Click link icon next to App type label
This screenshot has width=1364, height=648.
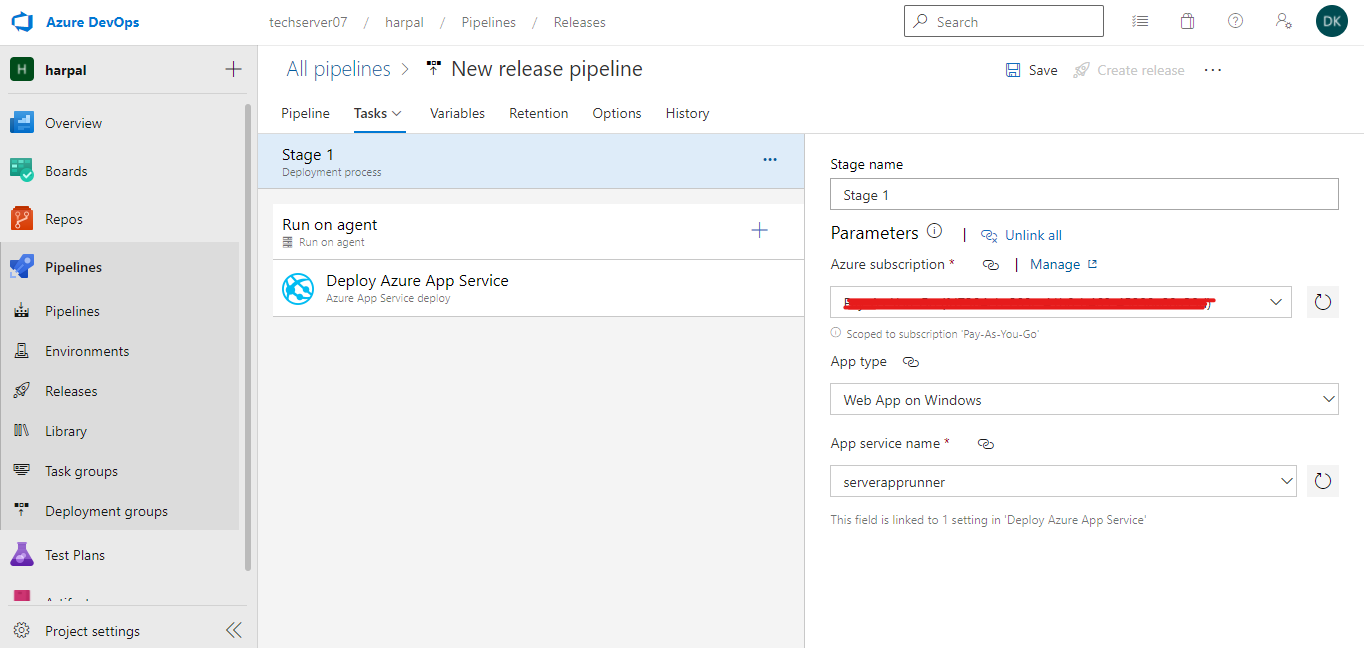point(910,362)
